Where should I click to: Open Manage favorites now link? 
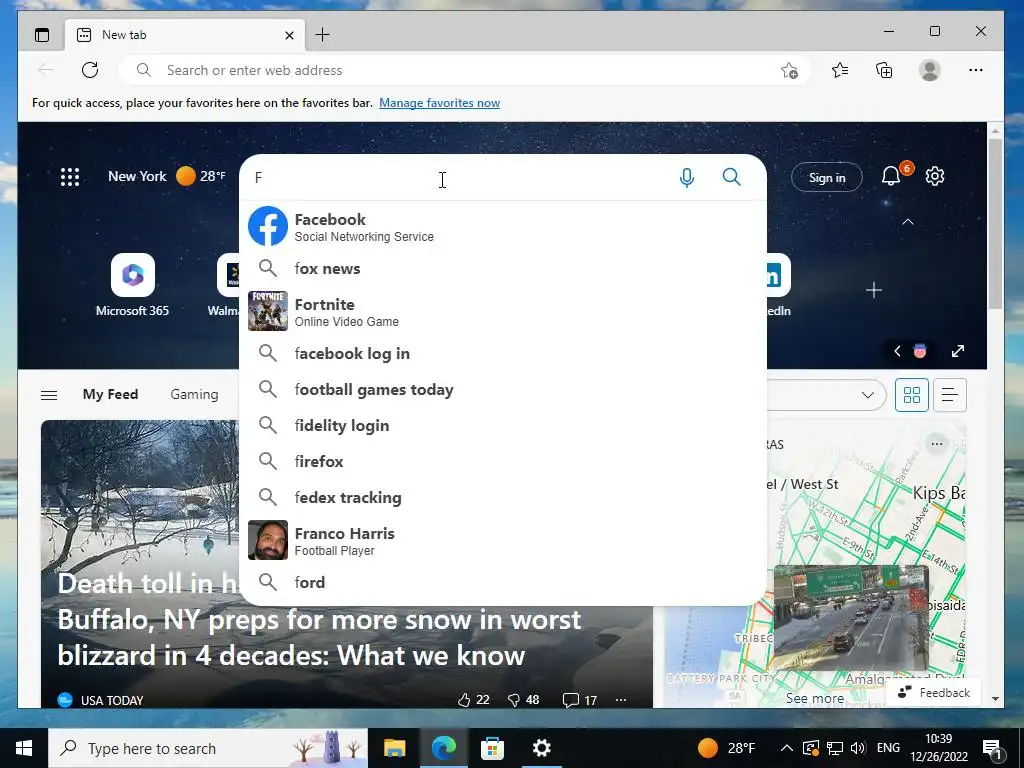(x=440, y=103)
